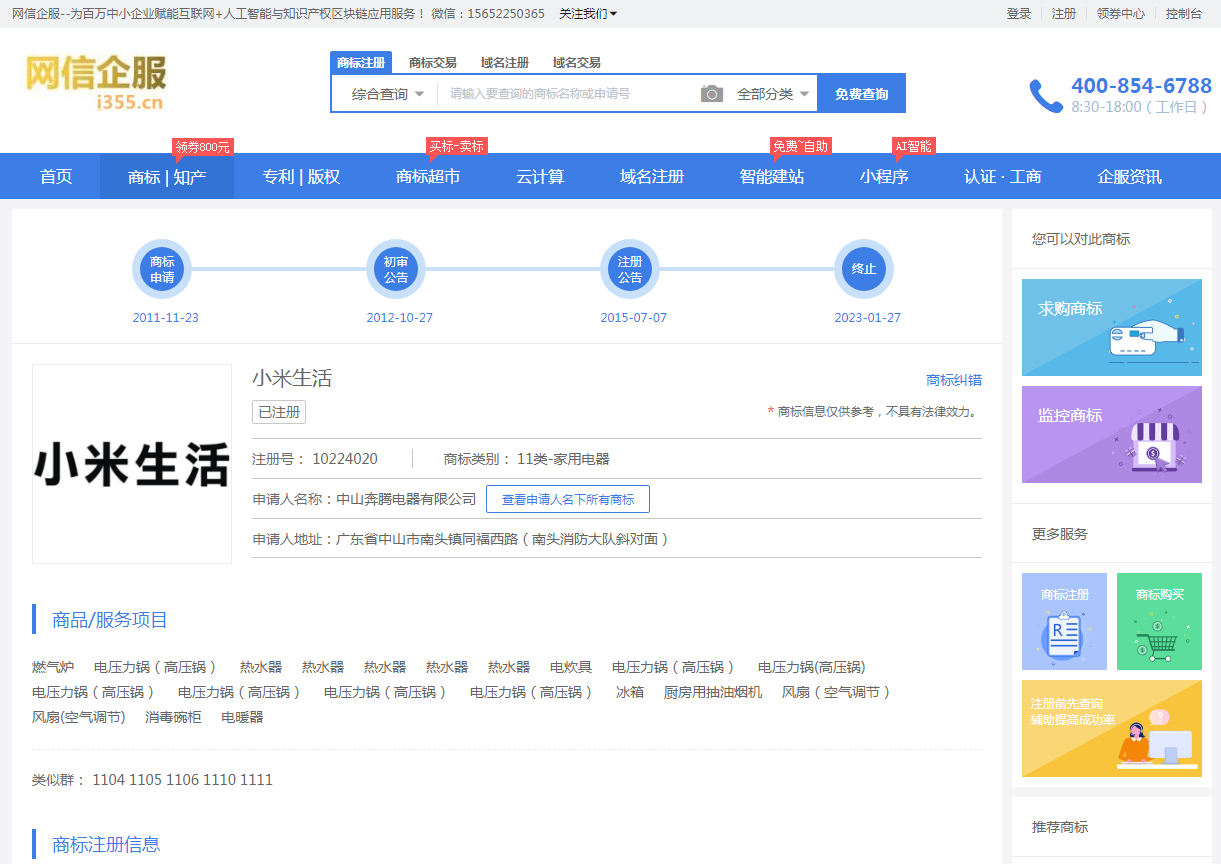
Task: Open 首页 in the navigation bar
Action: click(x=56, y=176)
